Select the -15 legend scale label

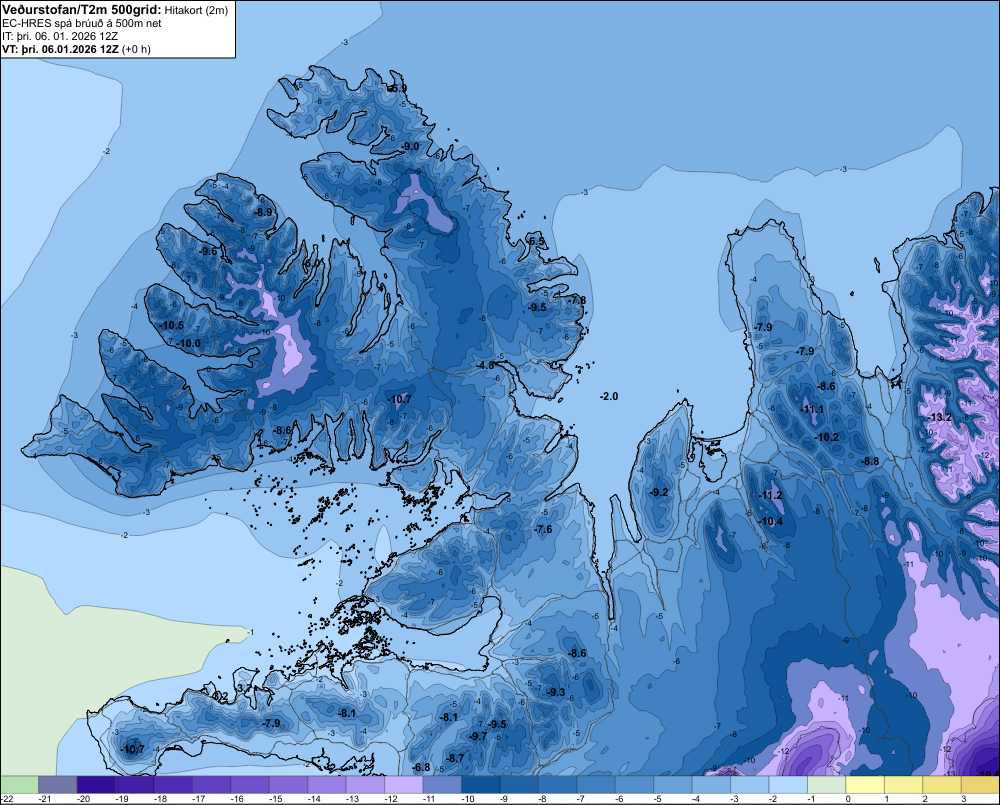276,799
